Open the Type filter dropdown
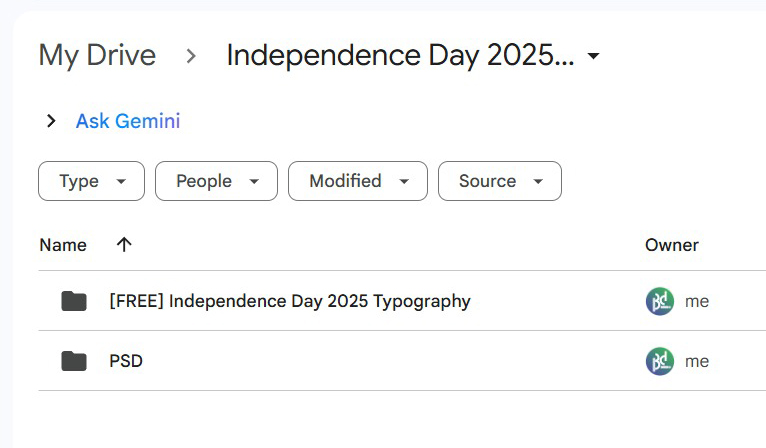The height and width of the screenshot is (448, 766). pyautogui.click(x=91, y=181)
